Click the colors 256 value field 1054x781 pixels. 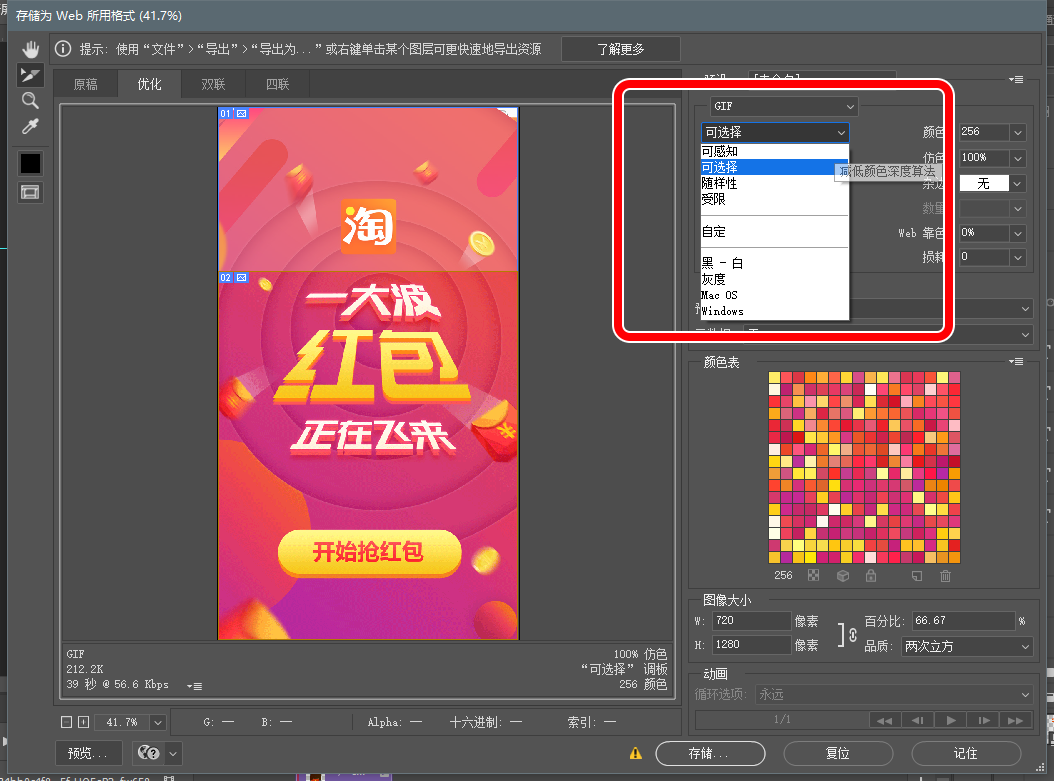984,132
